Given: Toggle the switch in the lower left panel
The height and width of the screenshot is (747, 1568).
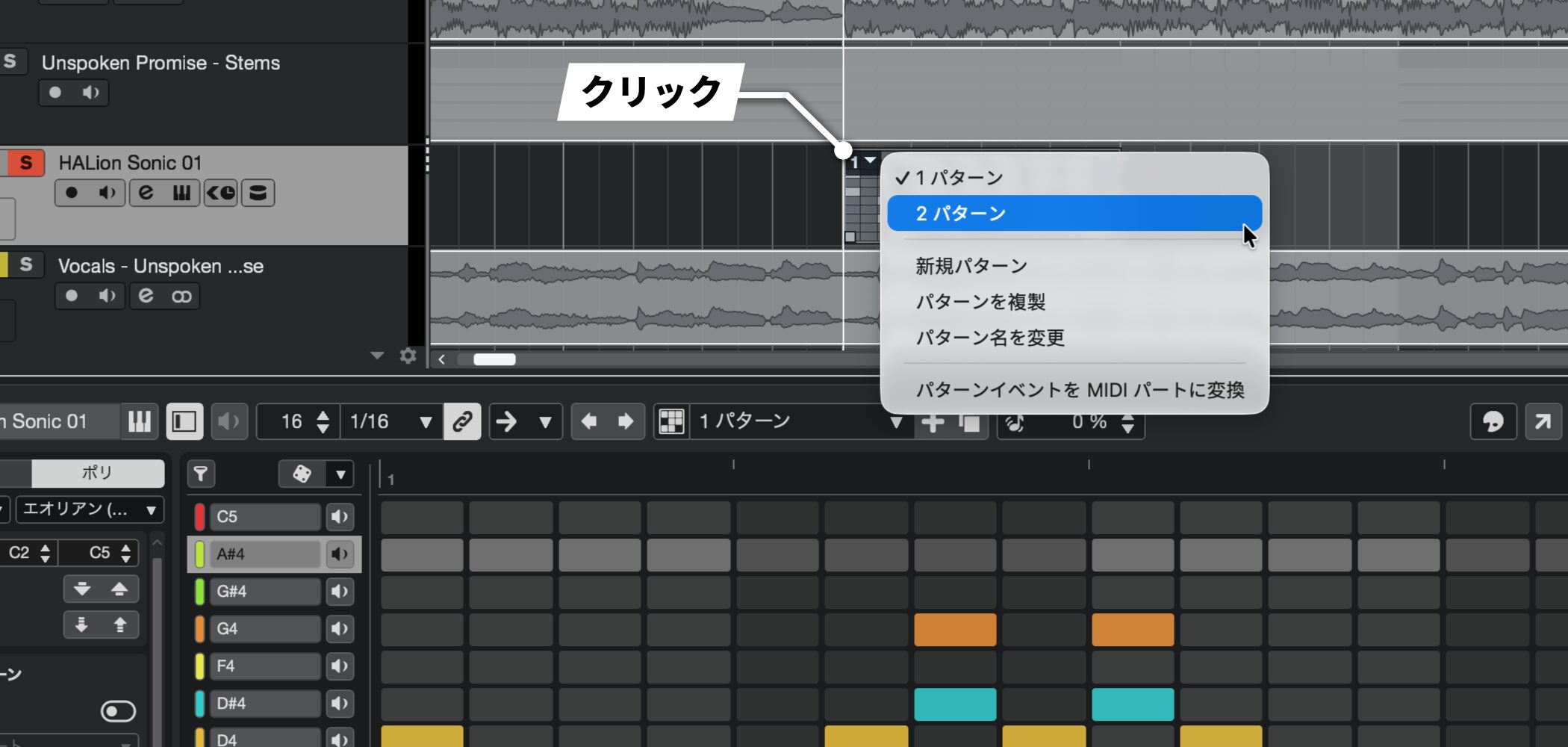Looking at the screenshot, I should point(118,711).
